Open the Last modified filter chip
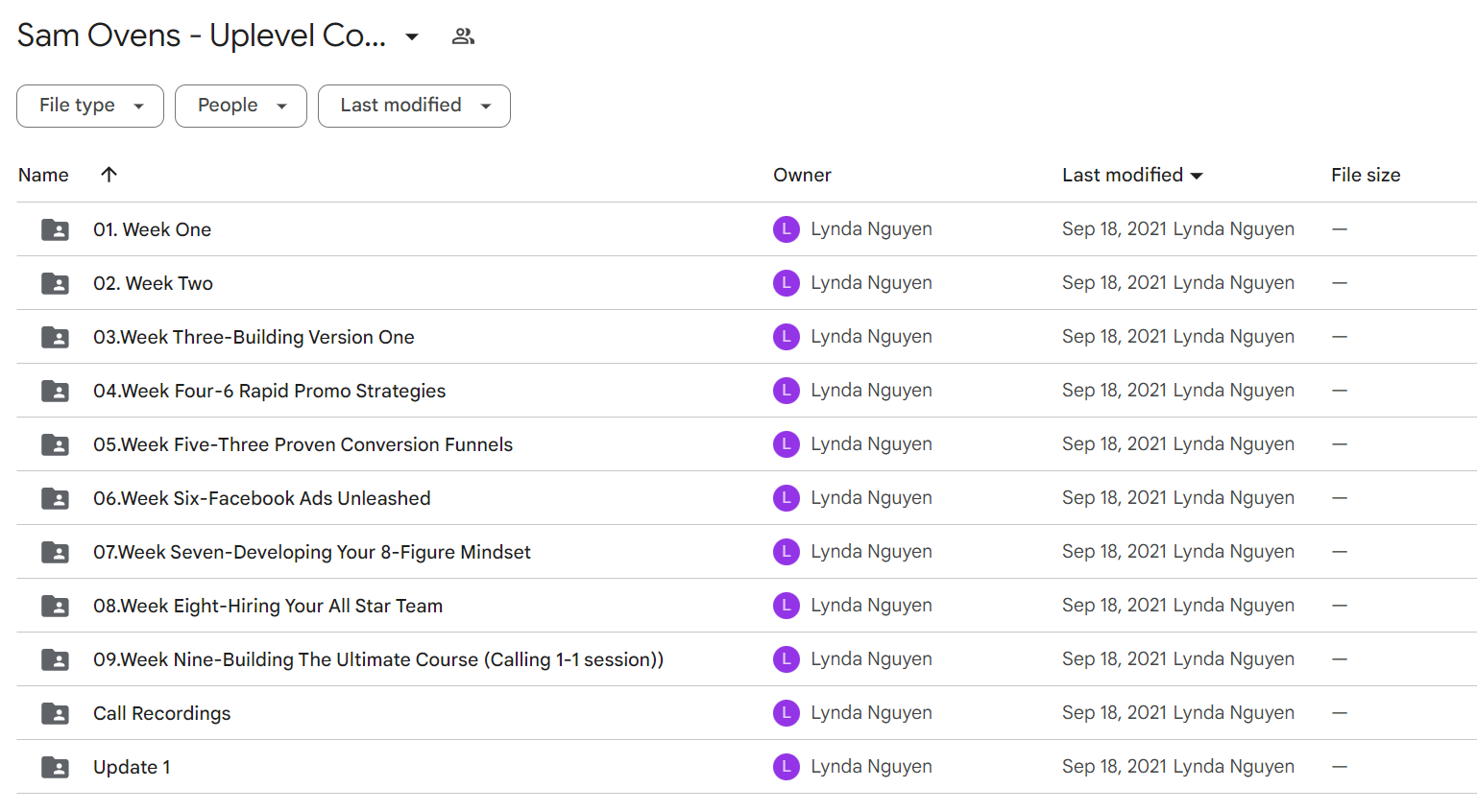Viewport: 1477px width, 812px height. coord(414,106)
